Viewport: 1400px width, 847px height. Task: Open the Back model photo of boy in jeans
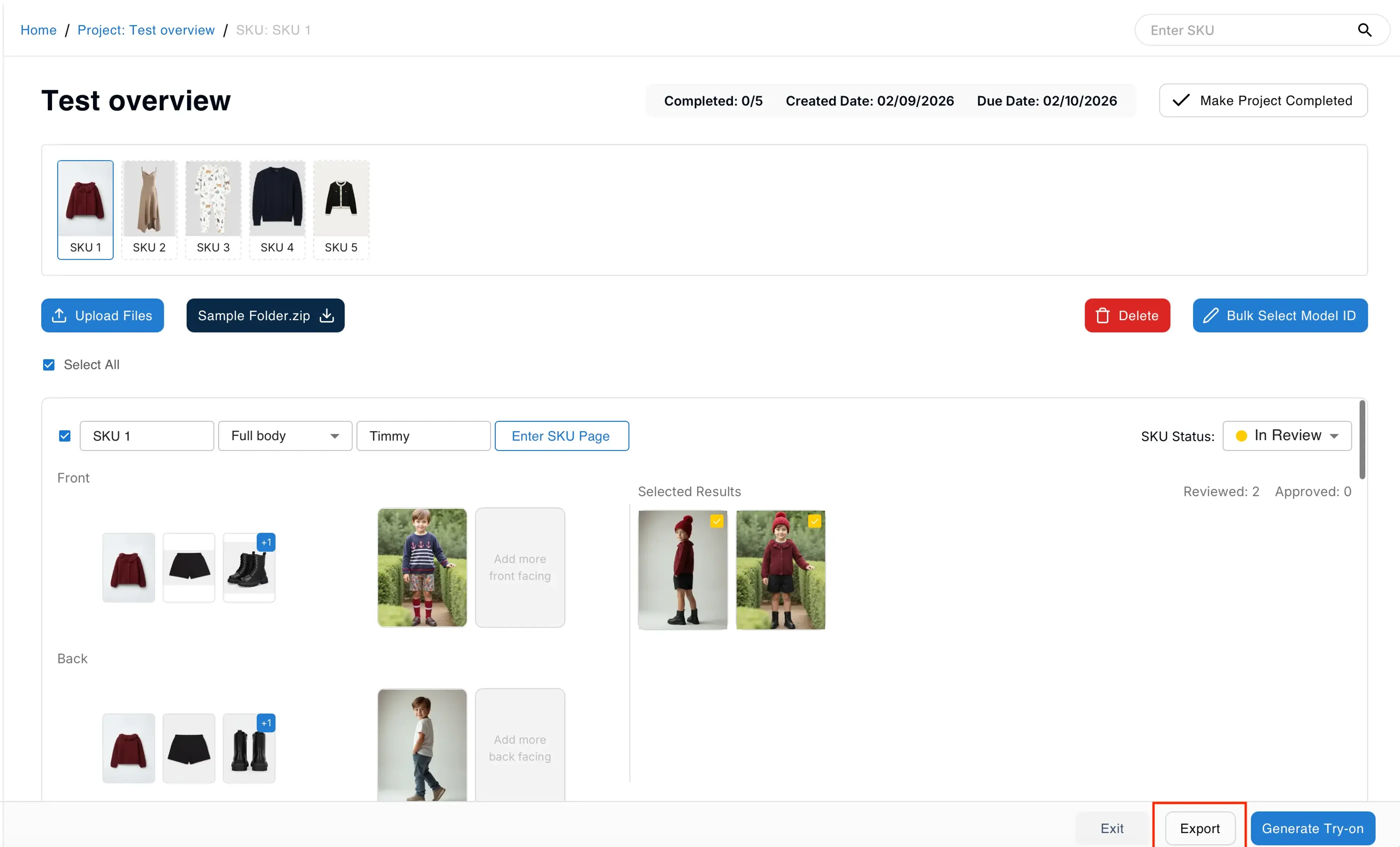tap(422, 745)
